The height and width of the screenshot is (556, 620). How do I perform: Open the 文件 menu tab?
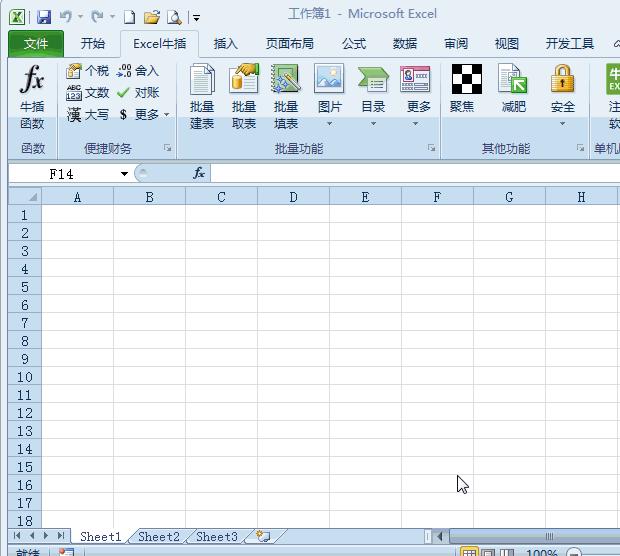36,43
